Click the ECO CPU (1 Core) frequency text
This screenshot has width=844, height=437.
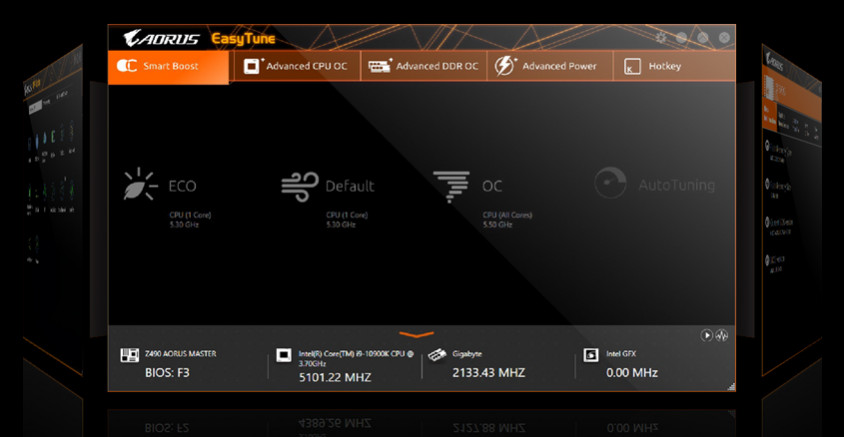click(190, 220)
